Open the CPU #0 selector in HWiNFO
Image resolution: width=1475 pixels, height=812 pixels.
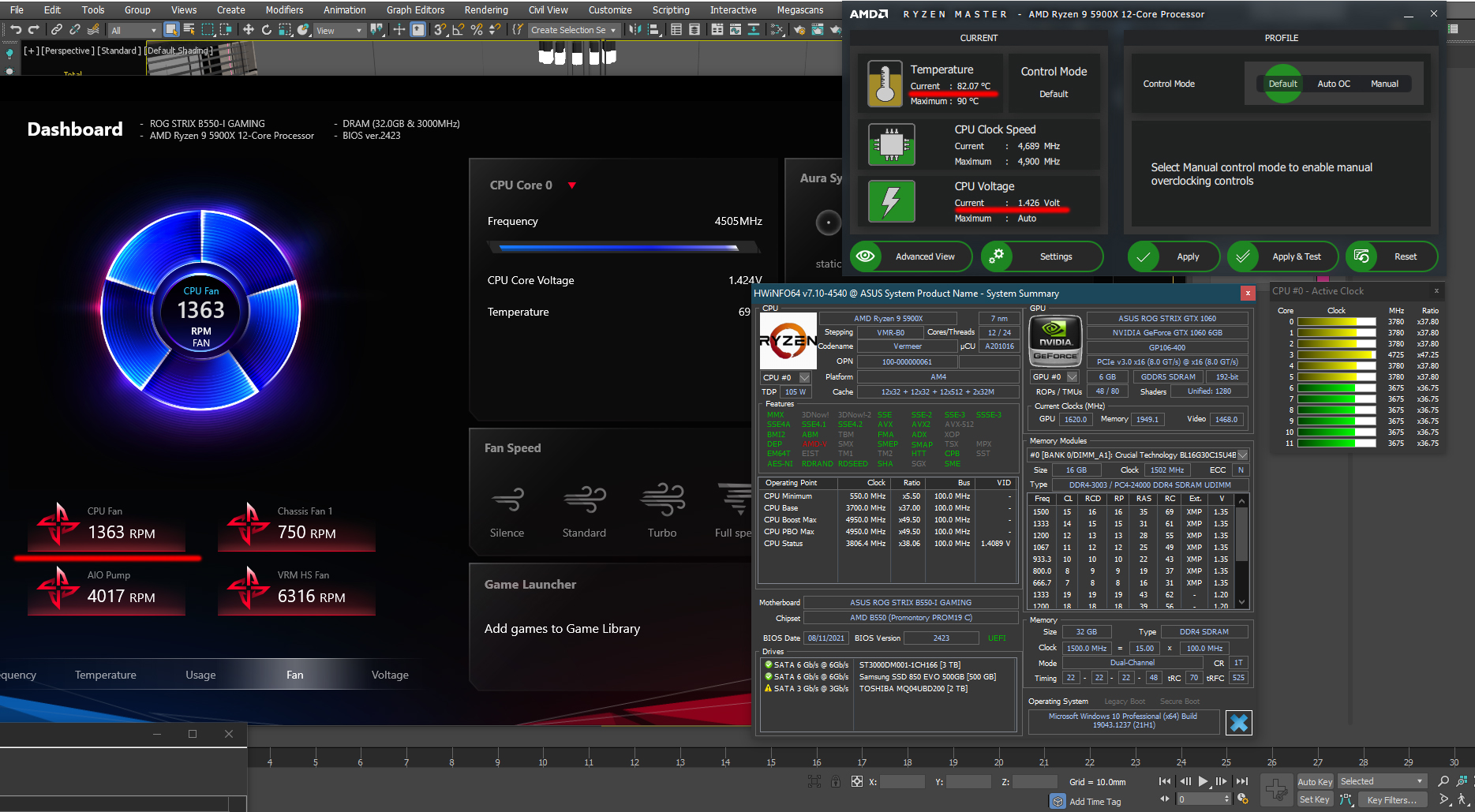786,377
